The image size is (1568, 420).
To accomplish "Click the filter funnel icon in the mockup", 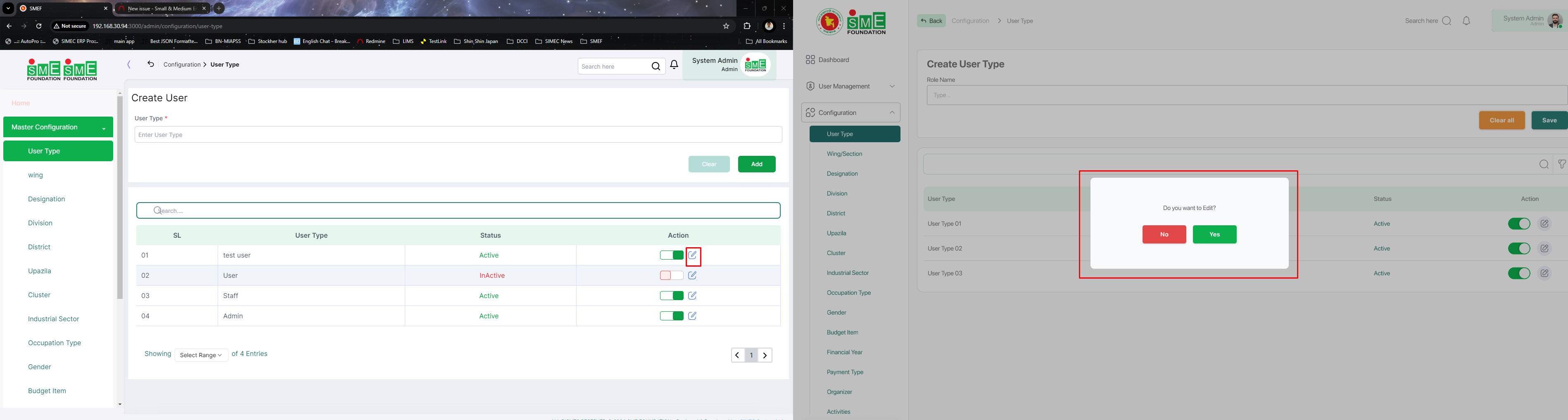I will [x=1562, y=164].
